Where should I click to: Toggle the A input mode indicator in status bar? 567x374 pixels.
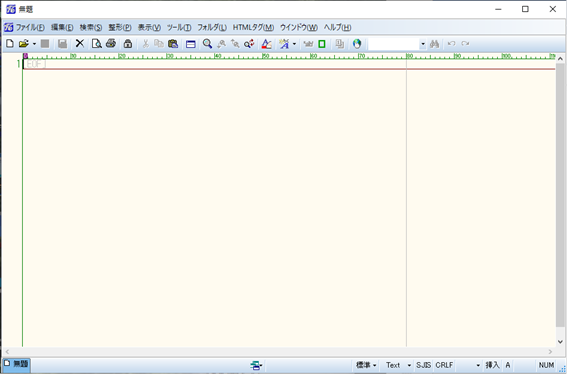[x=508, y=365]
